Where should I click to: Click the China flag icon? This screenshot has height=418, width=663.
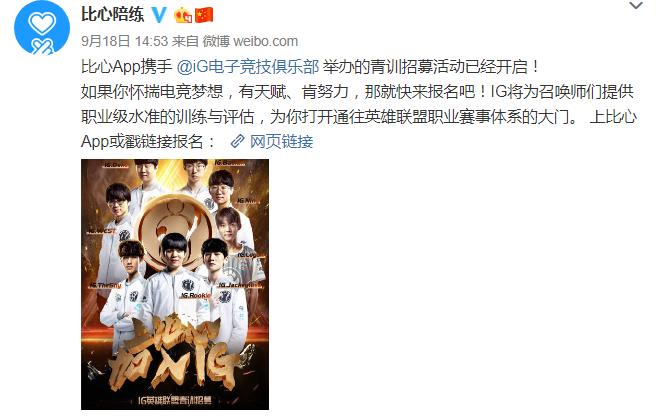204,15
